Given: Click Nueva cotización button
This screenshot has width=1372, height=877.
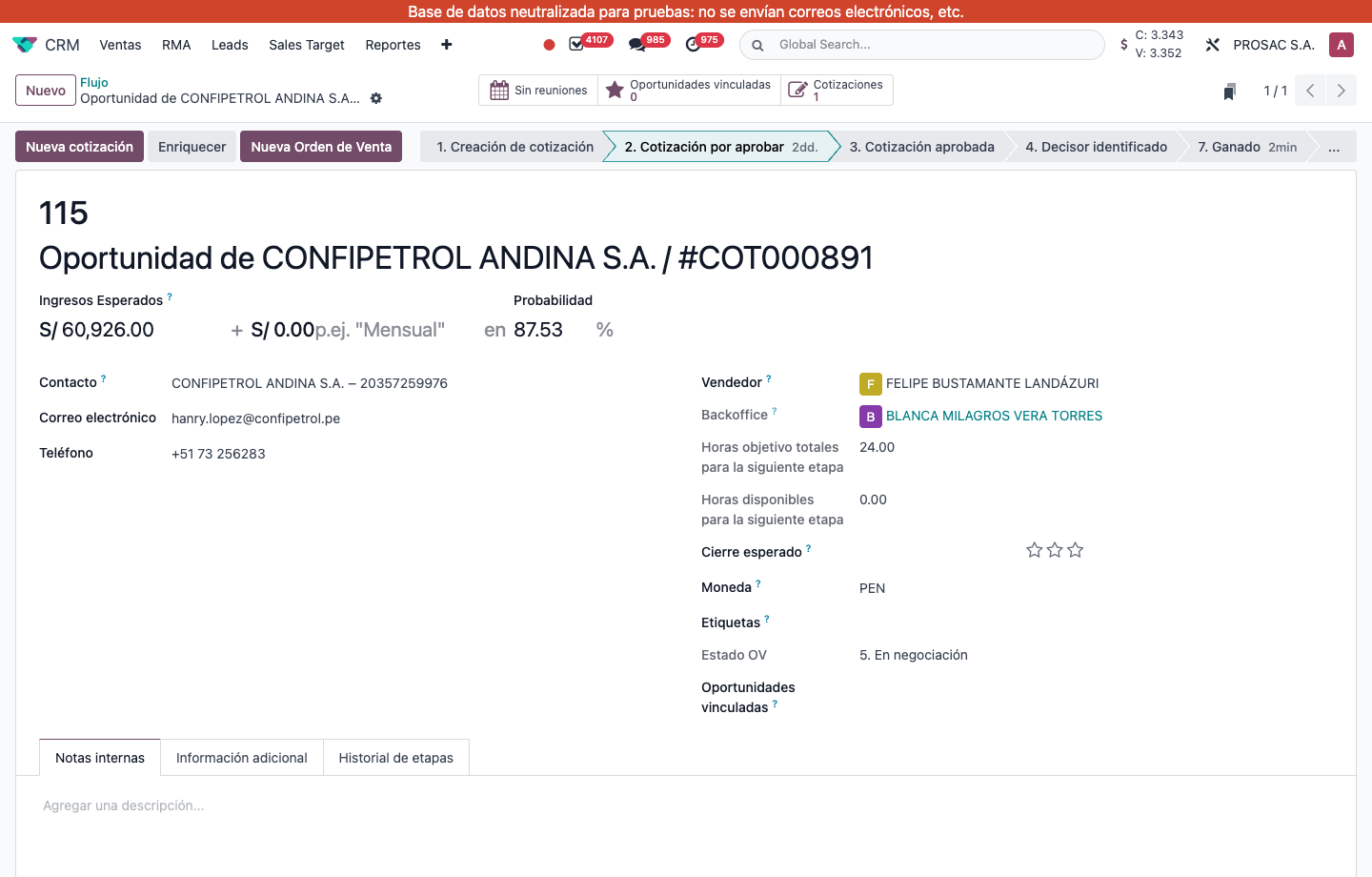Looking at the screenshot, I should (x=79, y=147).
